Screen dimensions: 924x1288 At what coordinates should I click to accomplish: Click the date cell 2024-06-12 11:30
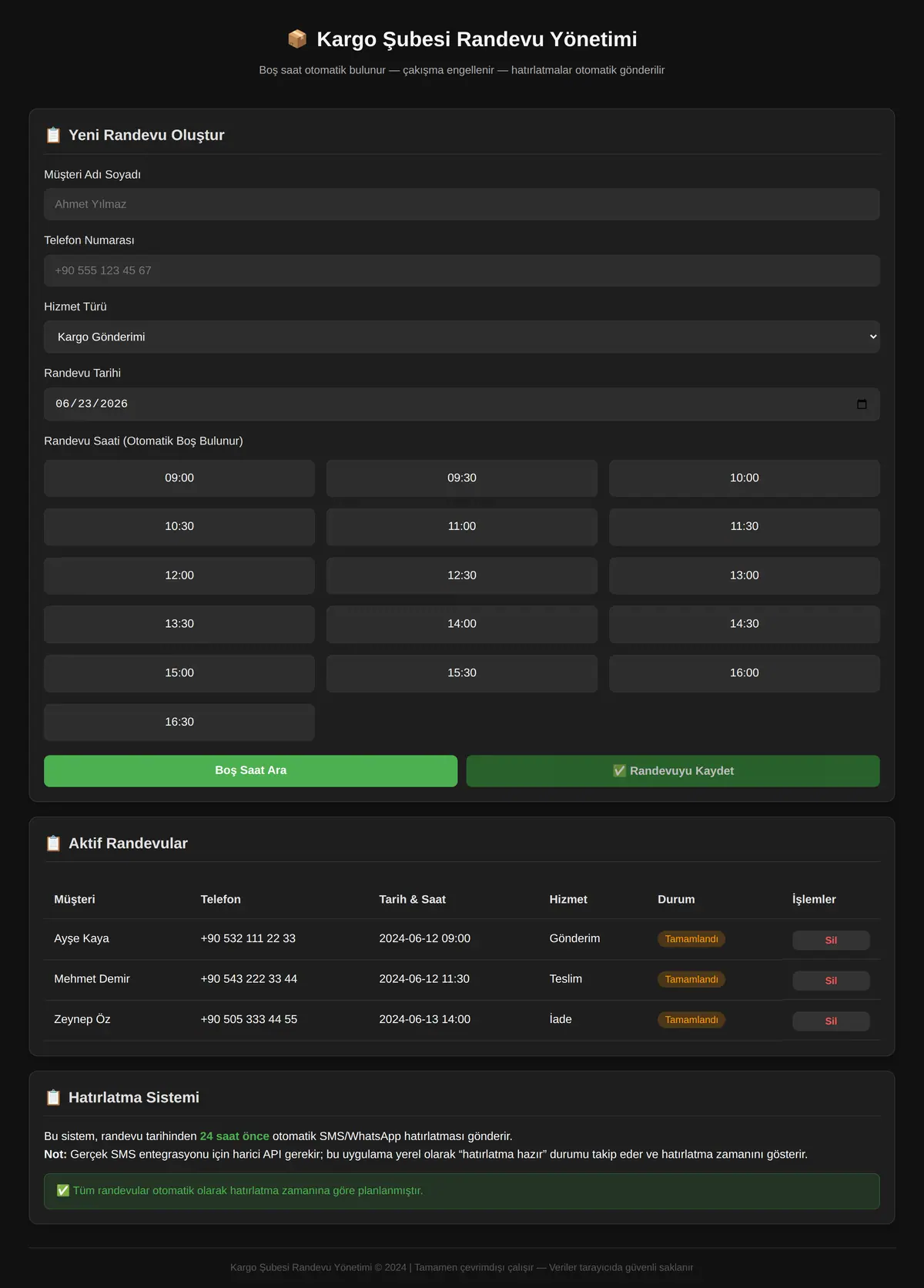[424, 979]
